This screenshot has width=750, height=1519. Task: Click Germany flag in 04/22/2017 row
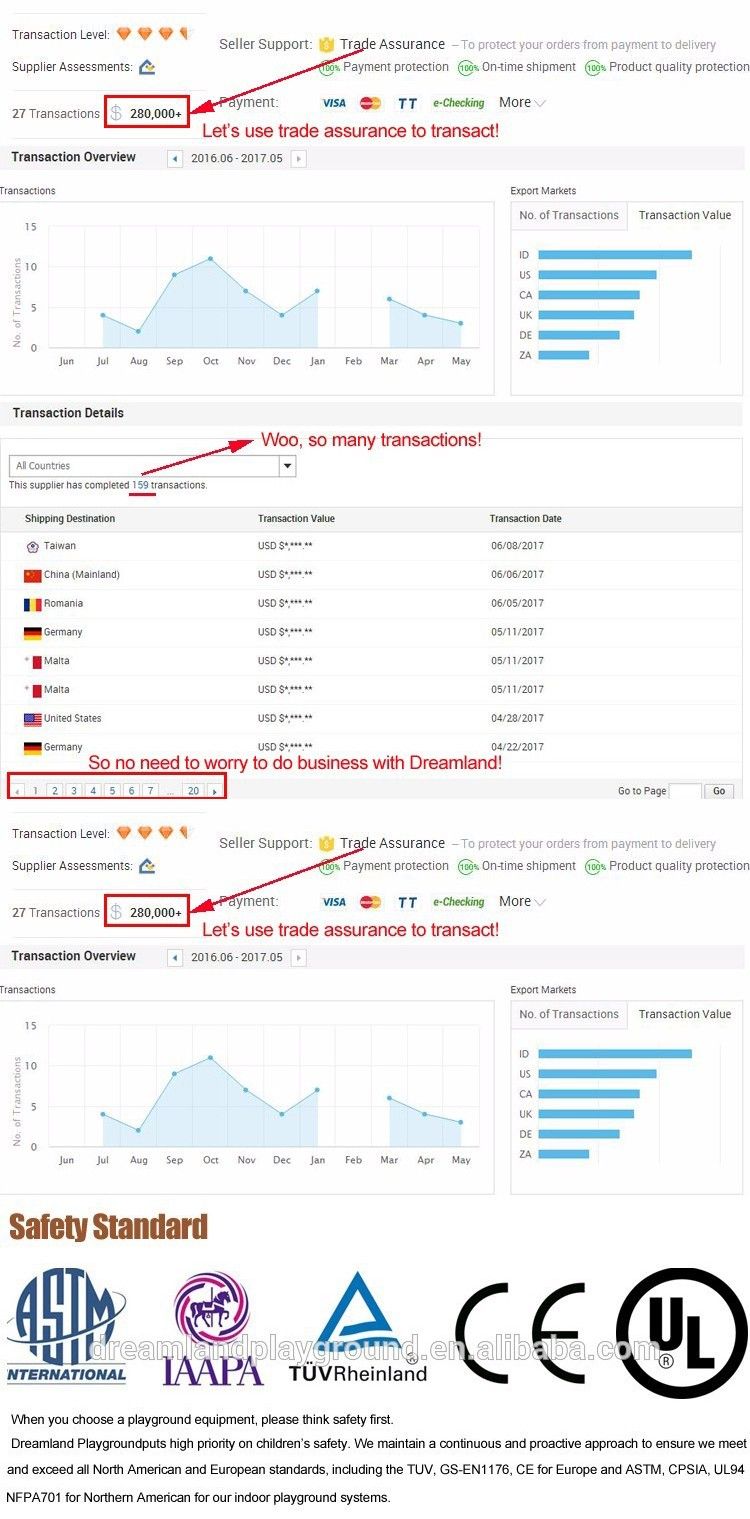[32, 748]
